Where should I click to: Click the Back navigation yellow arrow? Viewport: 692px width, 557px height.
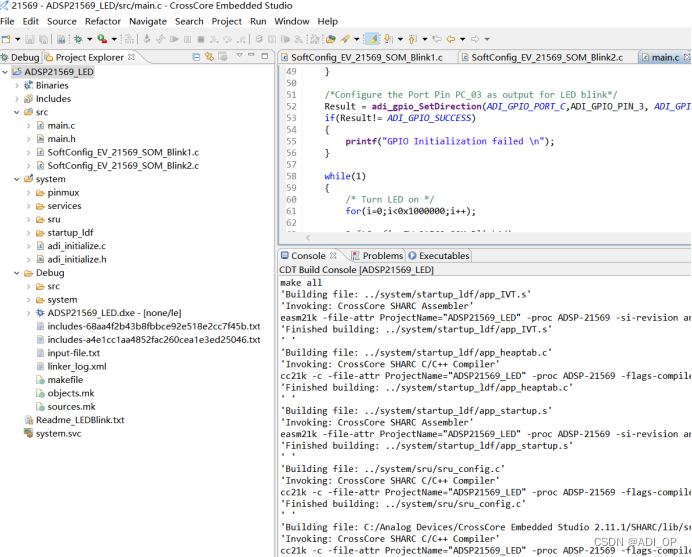point(451,39)
